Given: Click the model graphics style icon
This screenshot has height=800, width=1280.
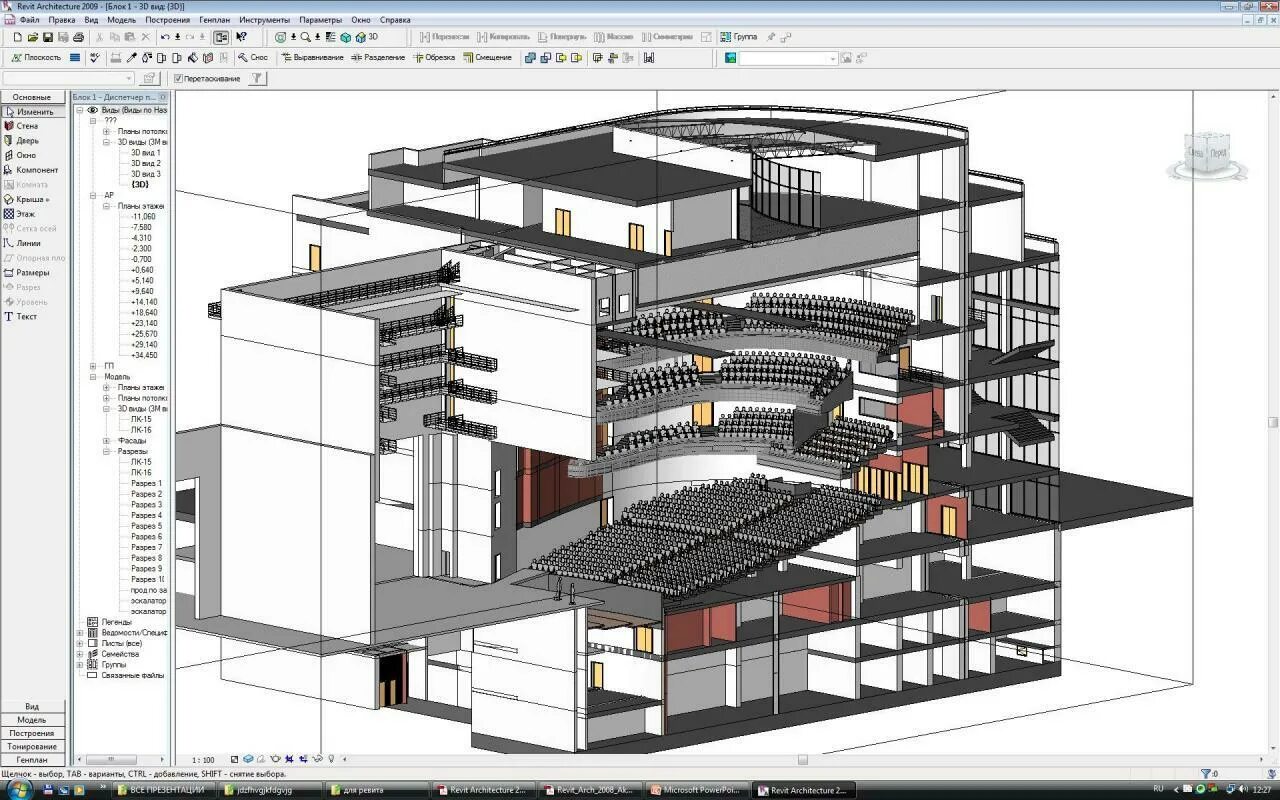Looking at the screenshot, I should 248,759.
